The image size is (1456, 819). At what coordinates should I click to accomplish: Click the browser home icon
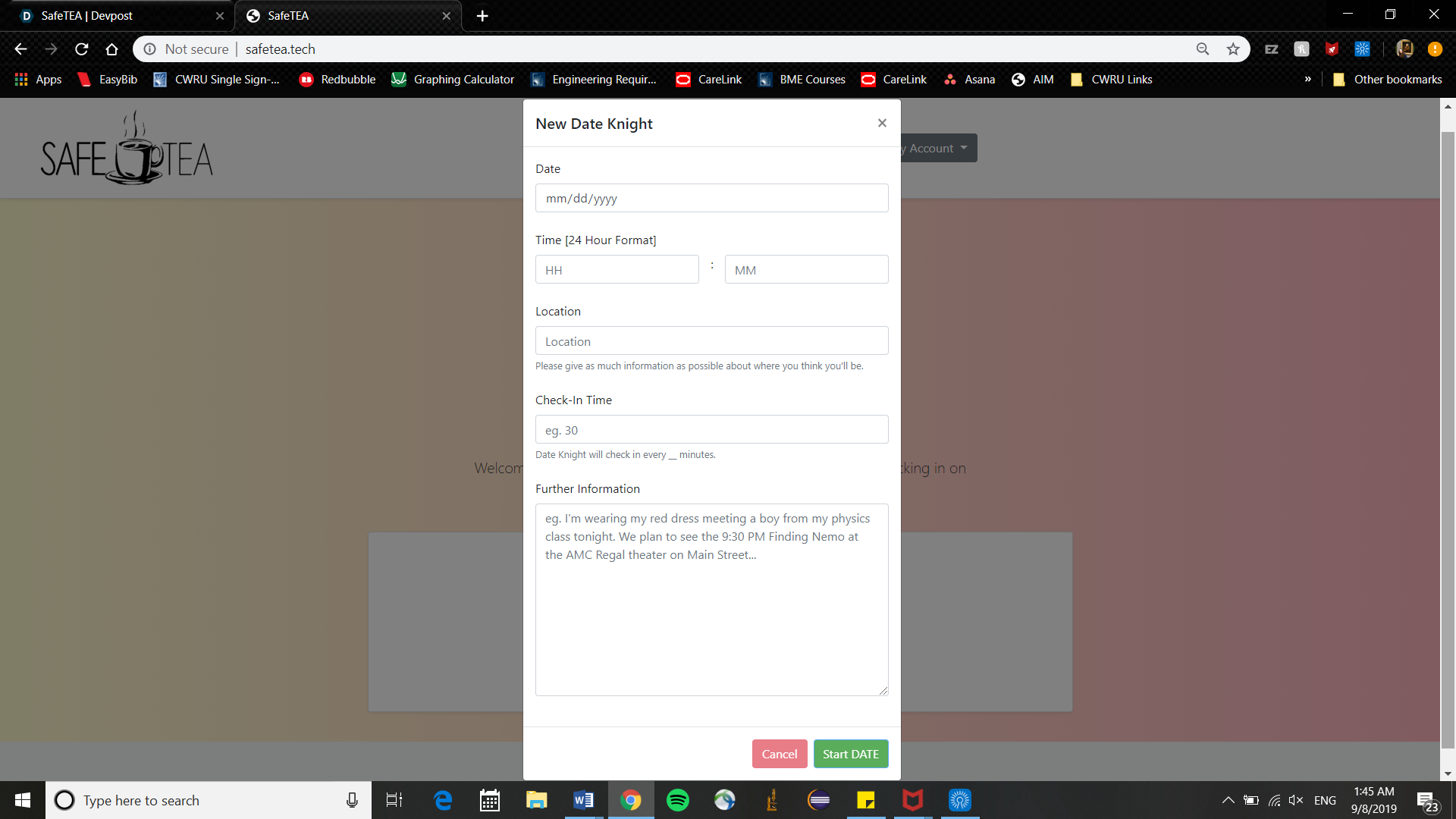(x=111, y=49)
